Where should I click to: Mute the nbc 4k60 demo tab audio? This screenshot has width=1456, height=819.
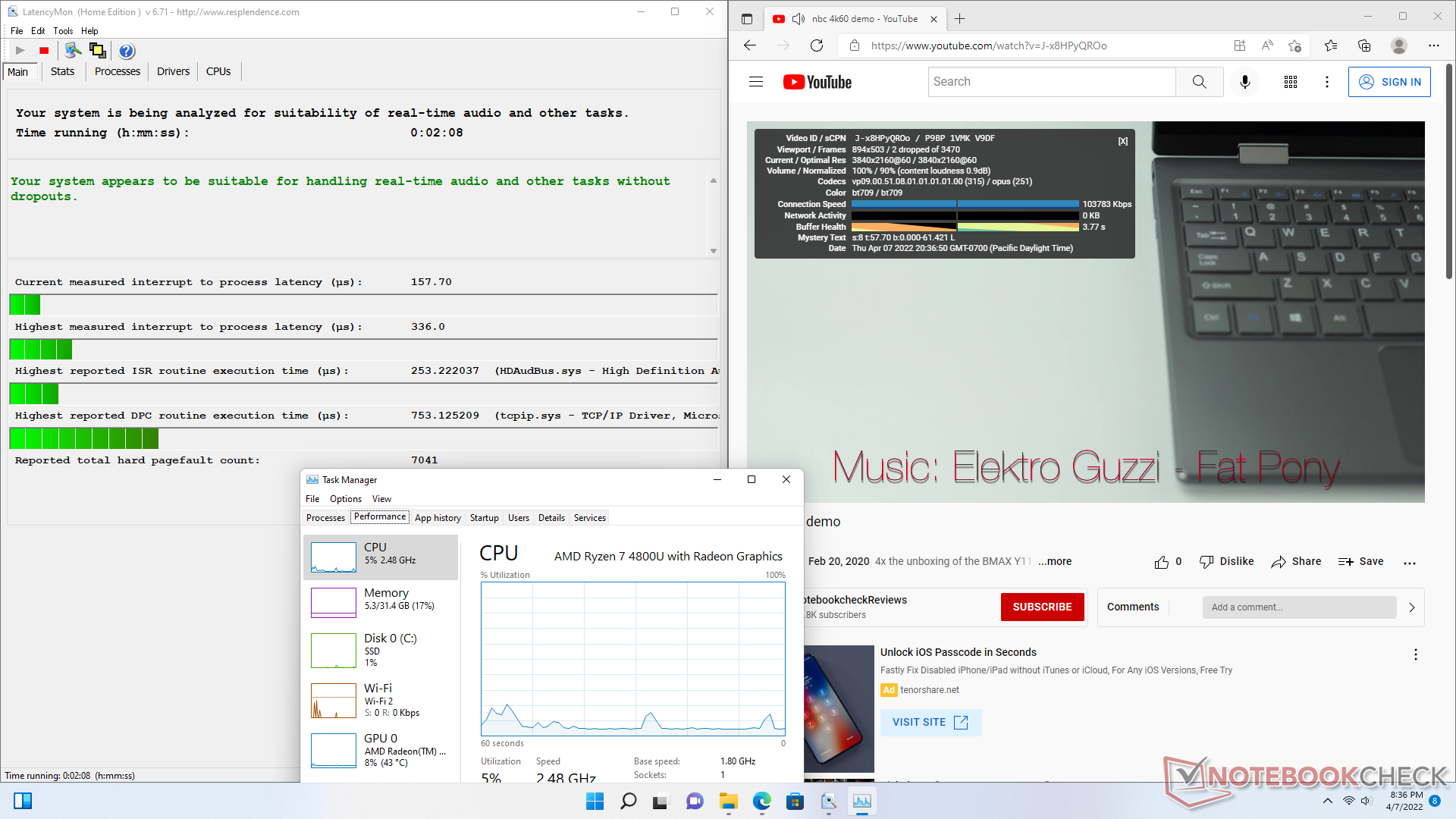tap(798, 19)
